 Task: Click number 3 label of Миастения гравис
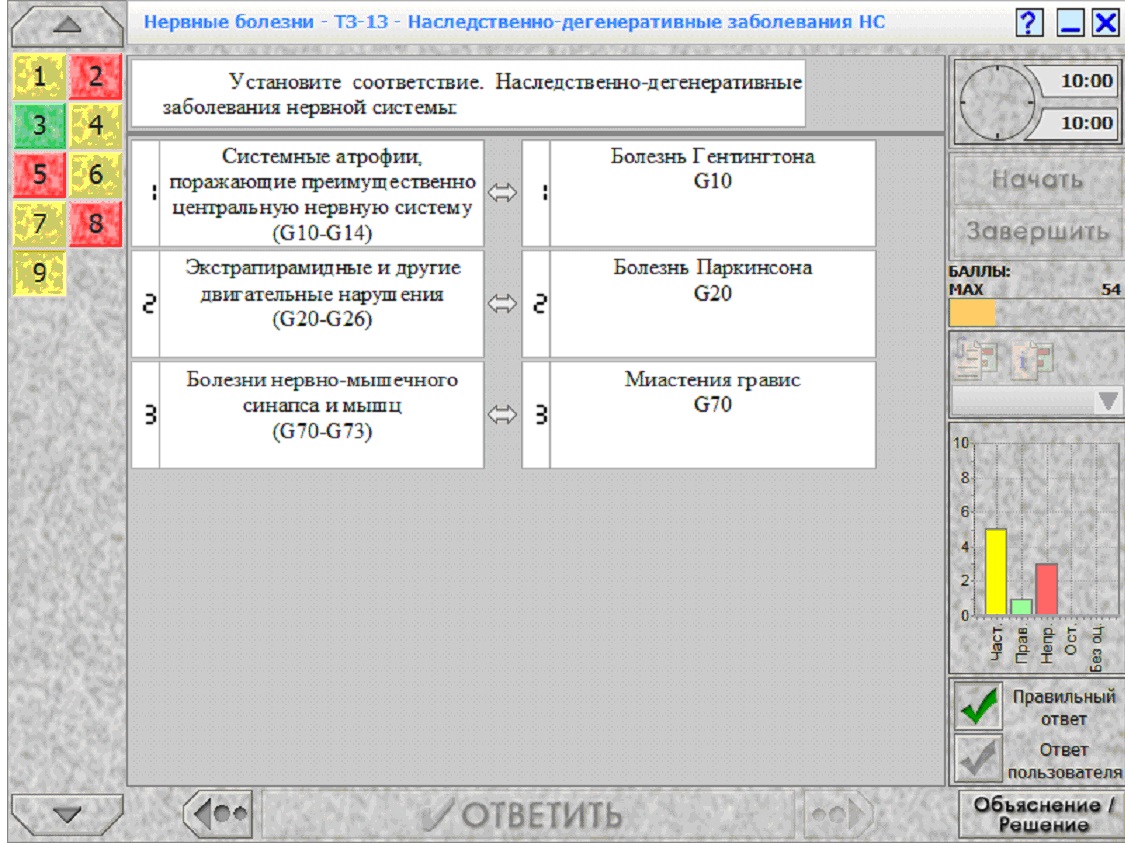pos(537,415)
